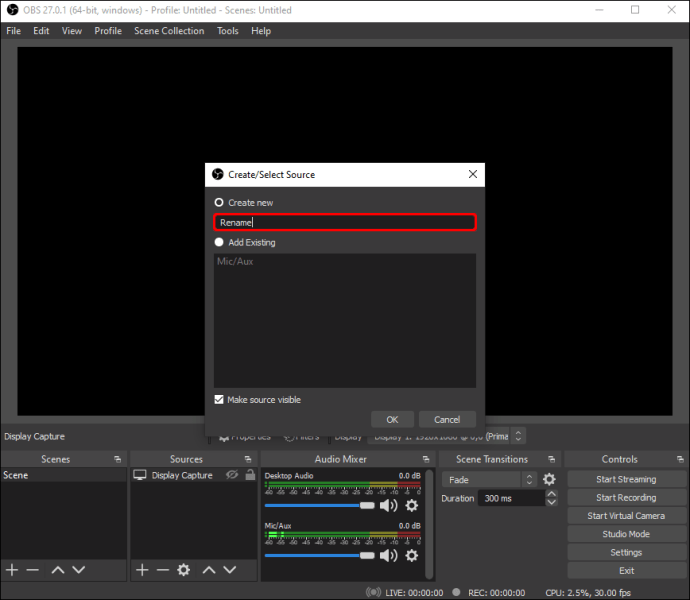The height and width of the screenshot is (600, 690).
Task: Open the Edit menu
Action: click(41, 31)
